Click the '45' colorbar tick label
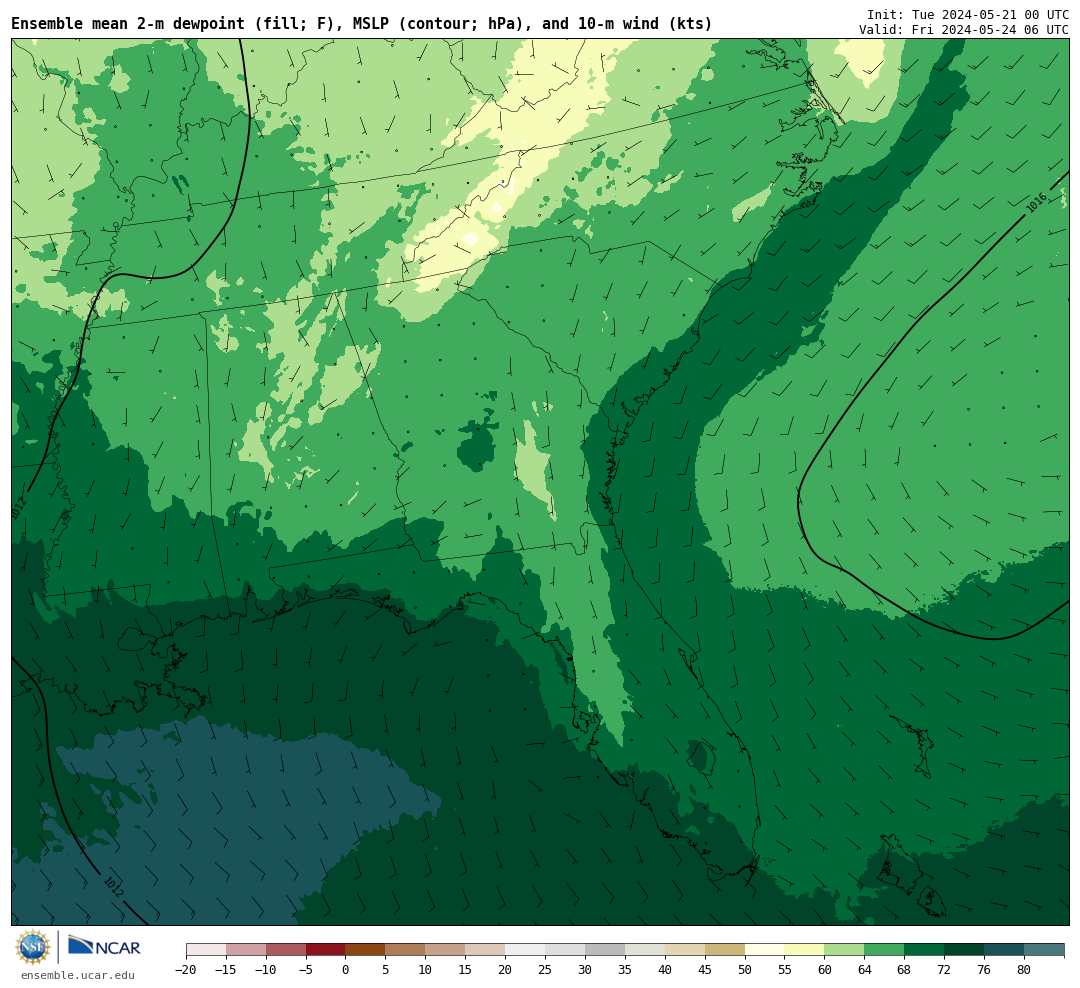Image resolution: width=1080 pixels, height=988 pixels. coord(705,970)
